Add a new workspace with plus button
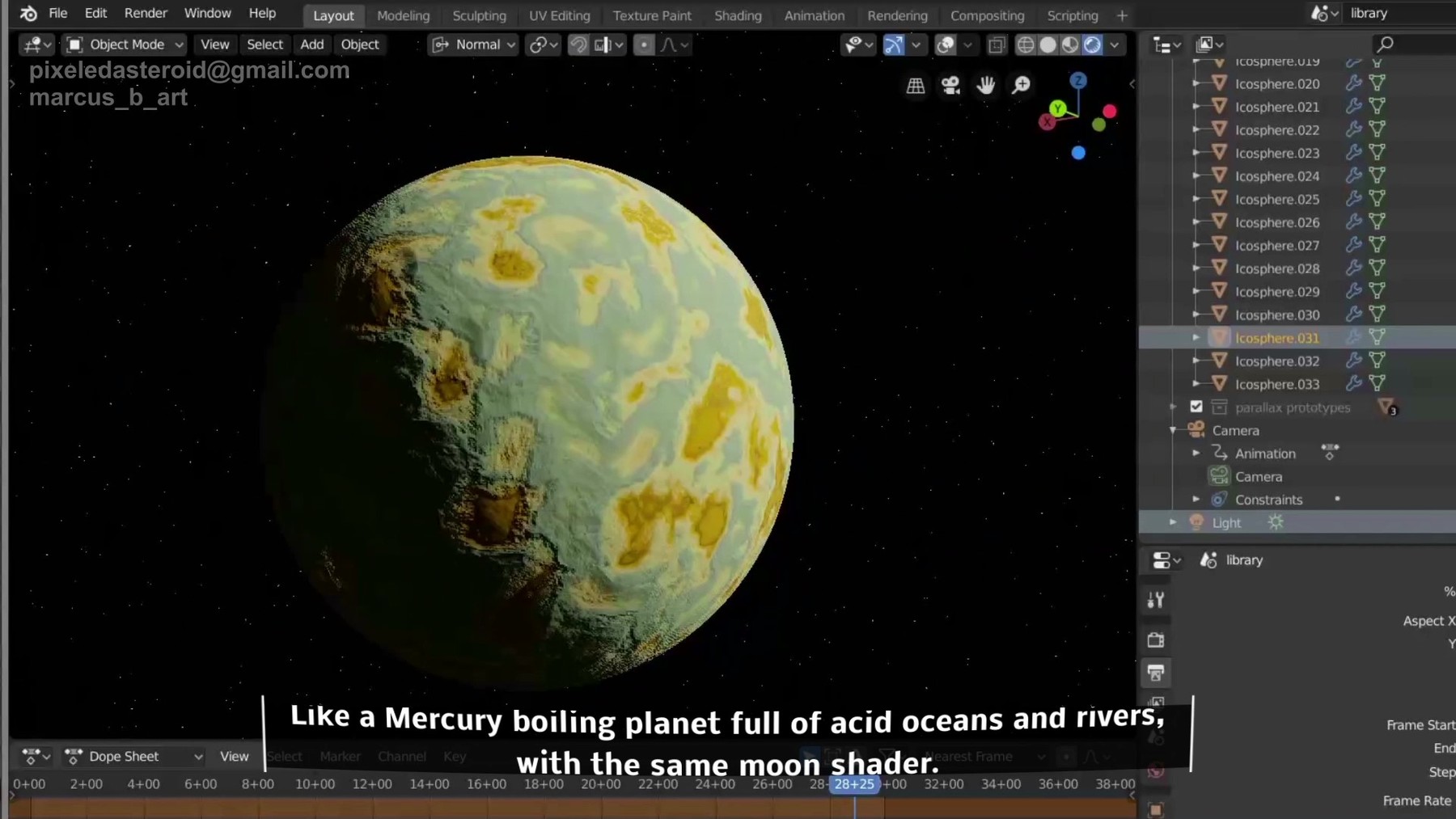Image resolution: width=1456 pixels, height=819 pixels. point(1122,15)
